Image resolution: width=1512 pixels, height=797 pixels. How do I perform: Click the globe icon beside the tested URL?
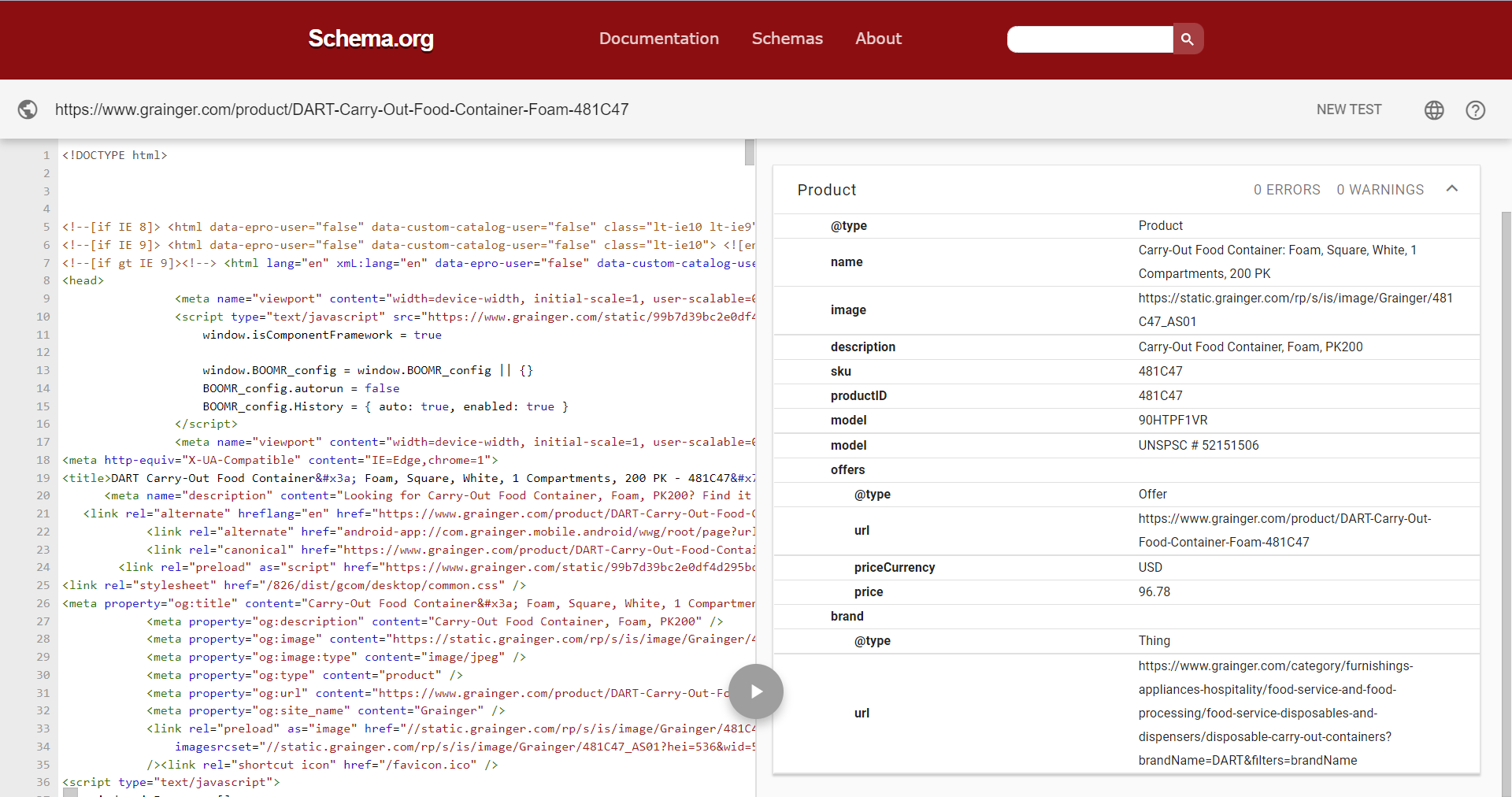click(28, 109)
